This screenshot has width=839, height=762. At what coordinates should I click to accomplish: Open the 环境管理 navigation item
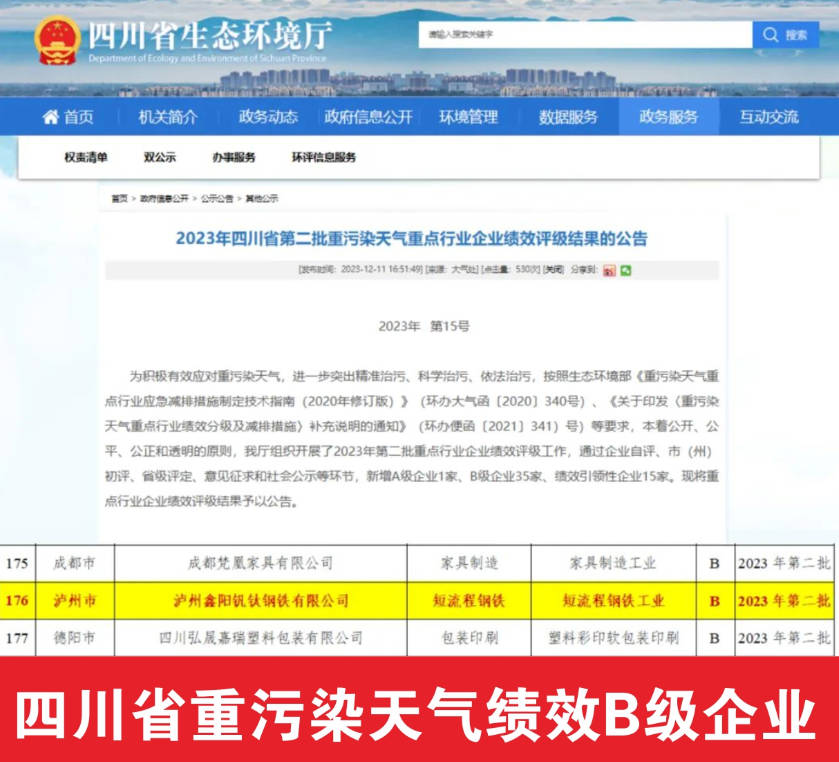(x=469, y=117)
